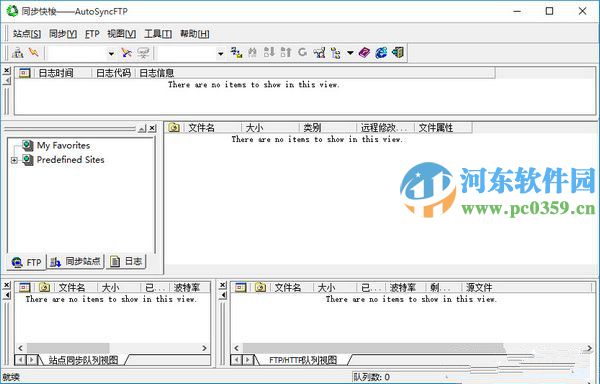Viewport: 600px width, 384px height.
Task: Open the first toolbar combo box dropdown arrow
Action: click(111, 53)
